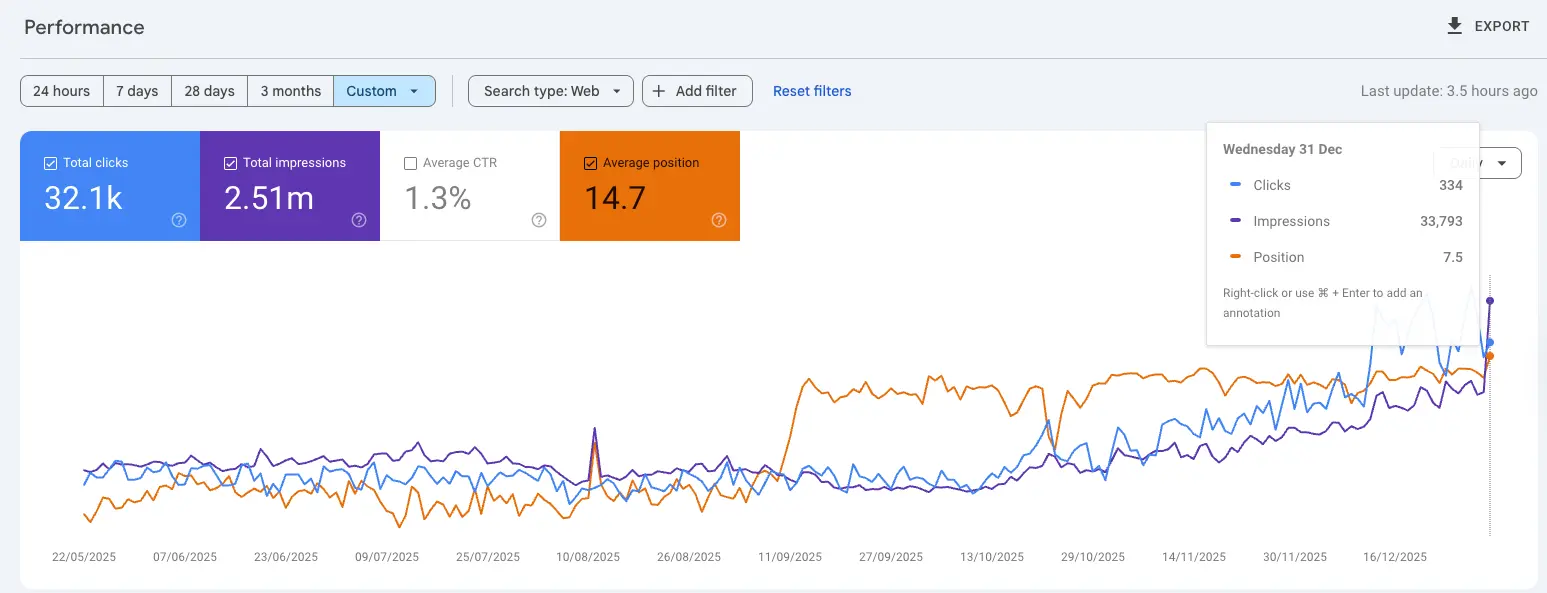Viewport: 1547px width, 593px height.
Task: Toggle the Total clicks checkbox
Action: pos(51,163)
